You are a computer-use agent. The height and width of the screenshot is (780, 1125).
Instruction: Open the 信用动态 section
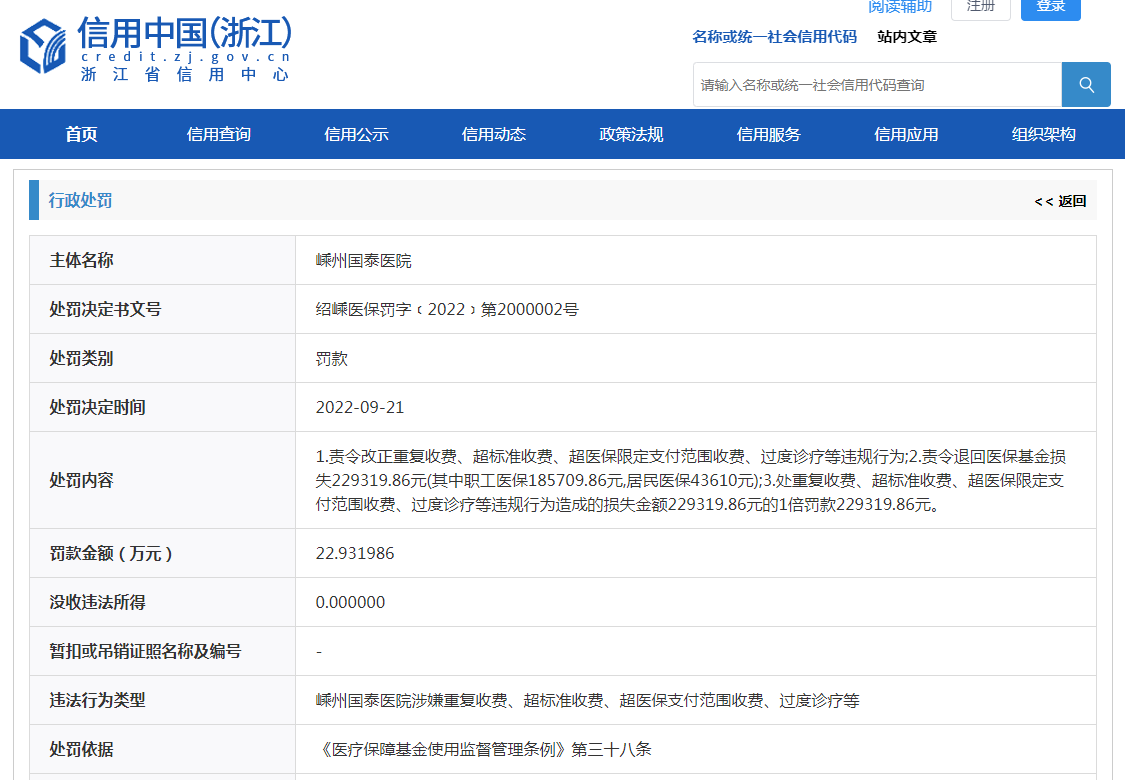(x=494, y=135)
